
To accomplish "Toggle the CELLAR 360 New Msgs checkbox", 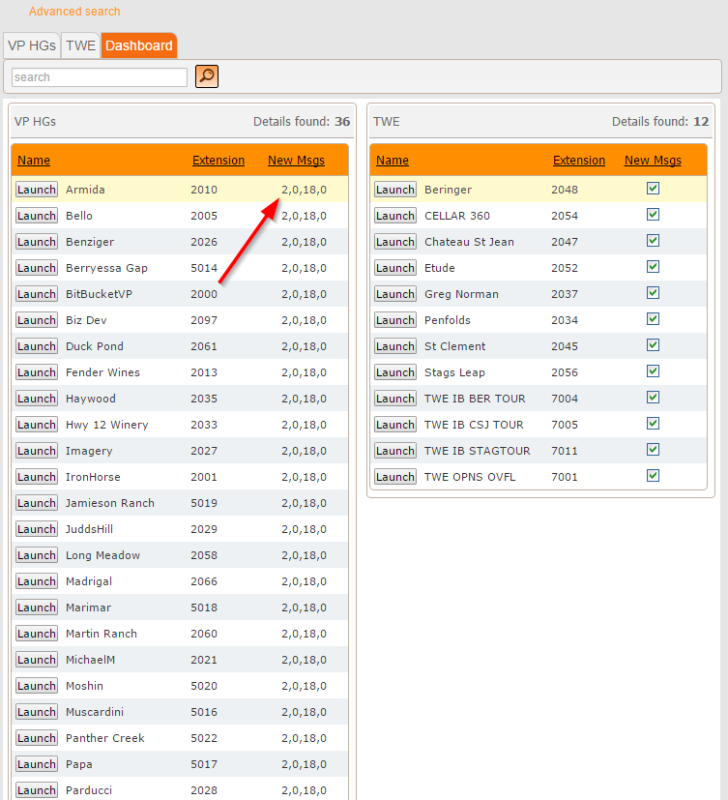I will 653,214.
